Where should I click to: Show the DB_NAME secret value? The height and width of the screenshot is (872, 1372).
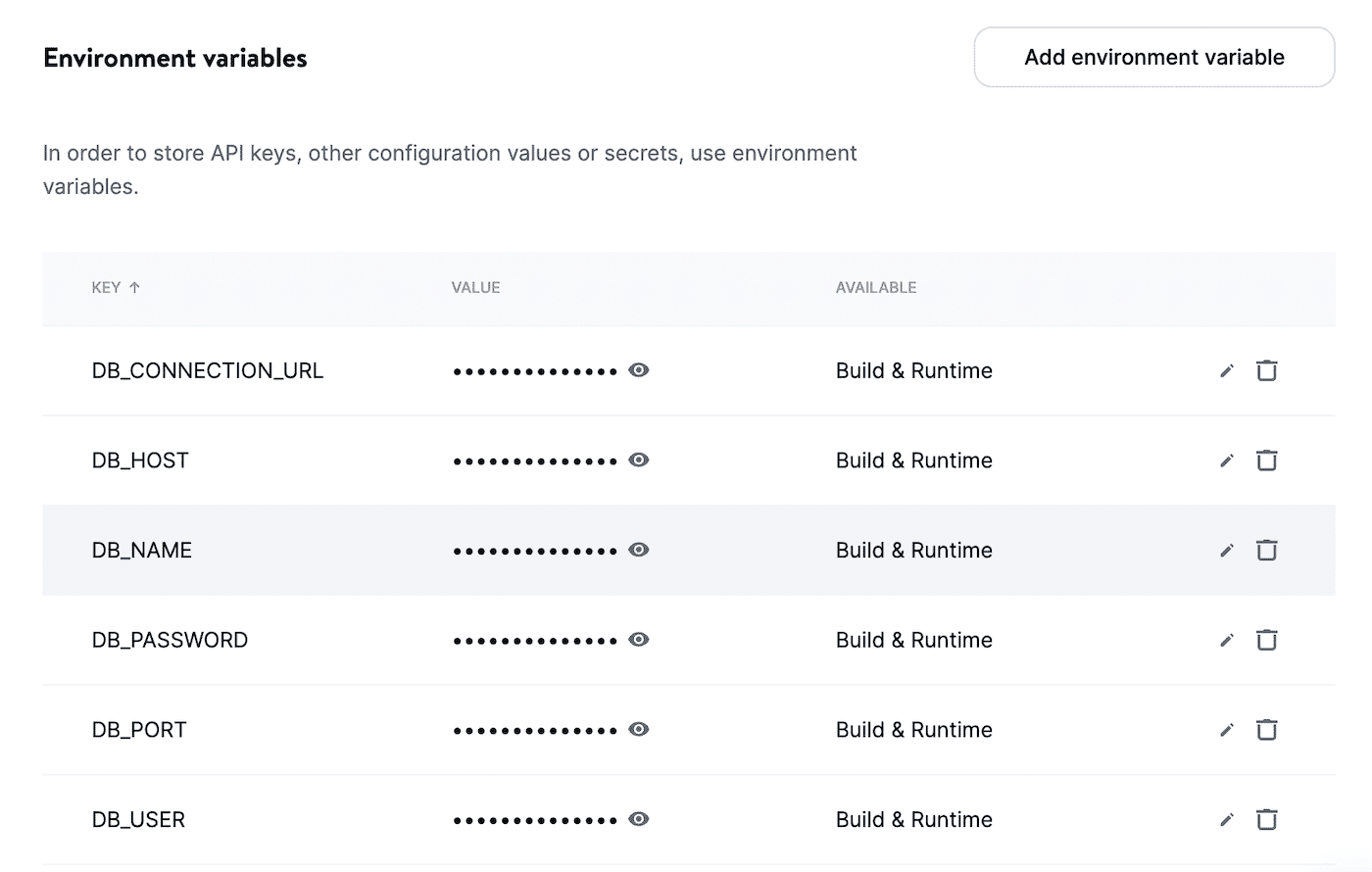638,550
